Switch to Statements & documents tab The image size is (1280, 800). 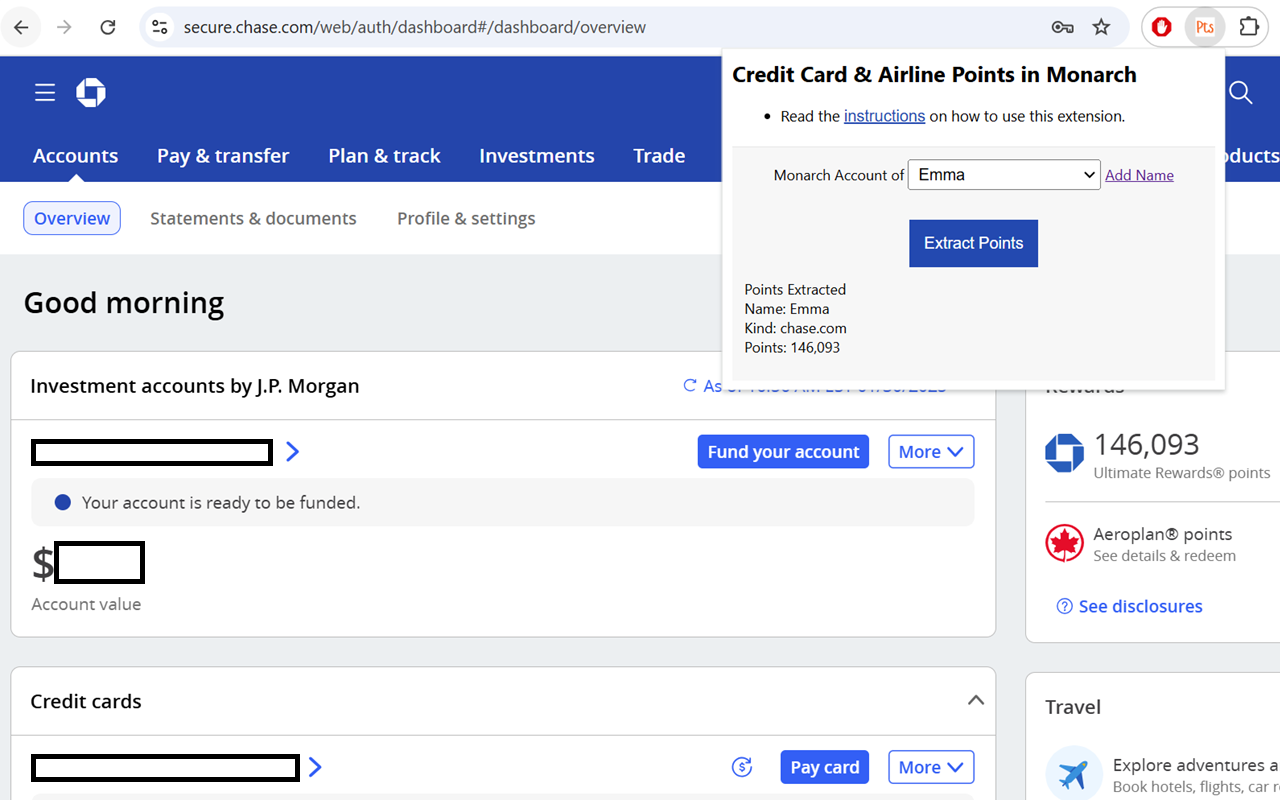(253, 218)
